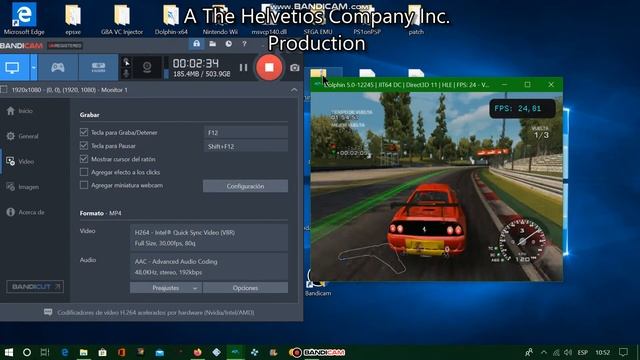The image size is (640, 360).
Task: Open the Bandicut link button
Action: pos(35,287)
